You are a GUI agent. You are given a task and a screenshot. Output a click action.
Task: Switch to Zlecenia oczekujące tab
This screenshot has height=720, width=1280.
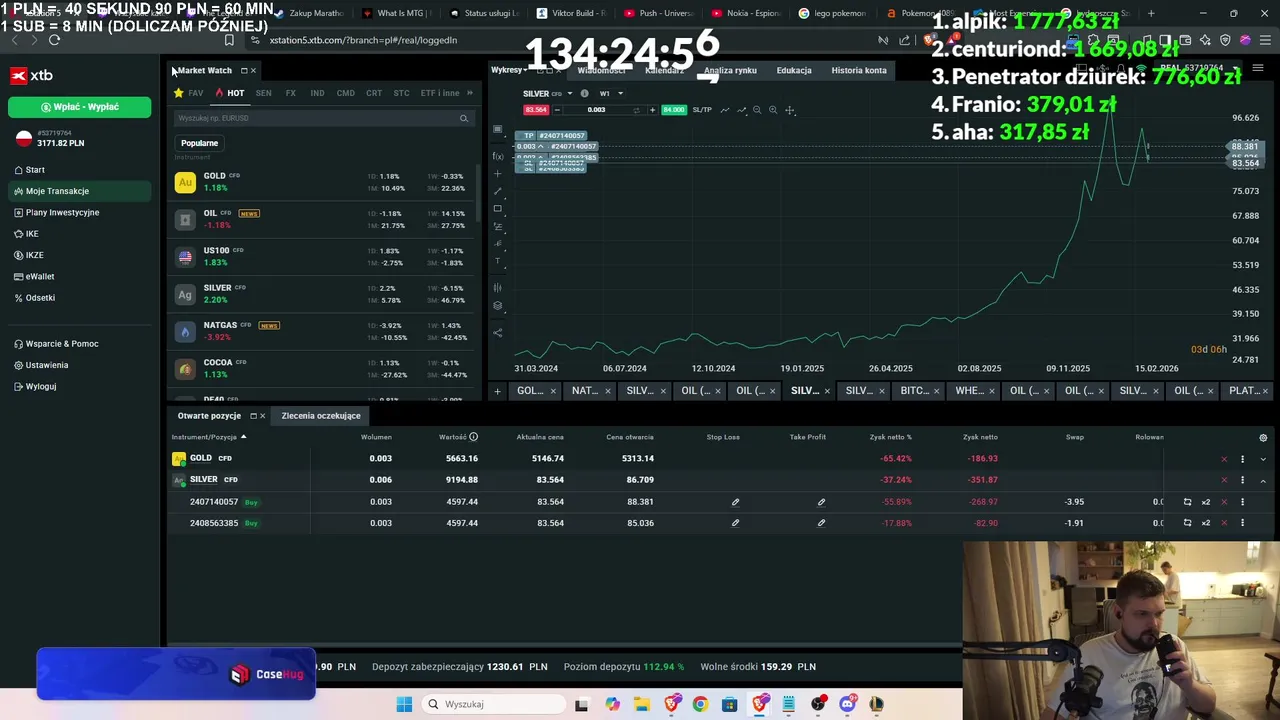point(321,416)
